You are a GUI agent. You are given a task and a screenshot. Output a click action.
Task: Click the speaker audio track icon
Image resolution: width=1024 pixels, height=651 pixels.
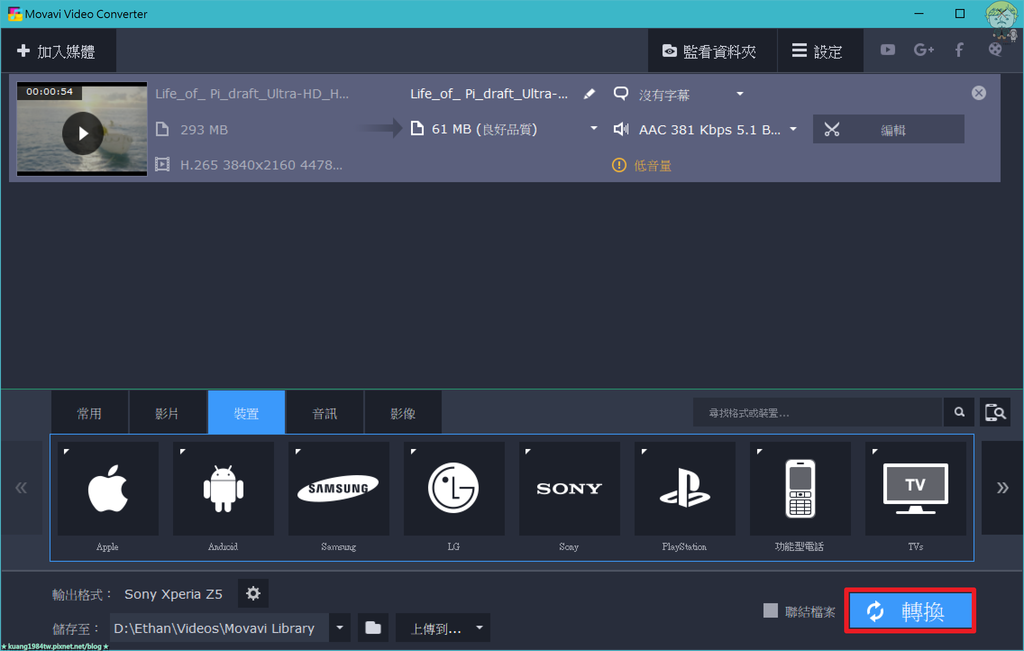[x=621, y=129]
